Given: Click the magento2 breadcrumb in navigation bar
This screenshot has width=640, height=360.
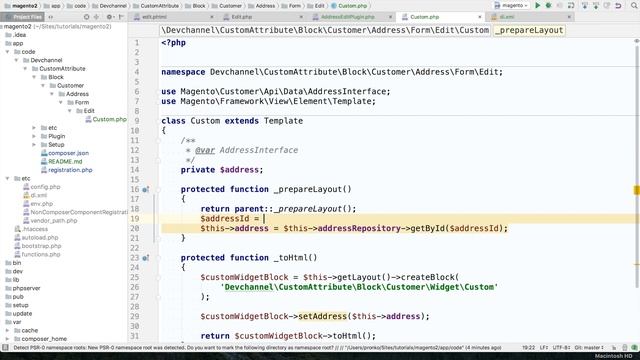Looking at the screenshot, I should (x=20, y=6).
